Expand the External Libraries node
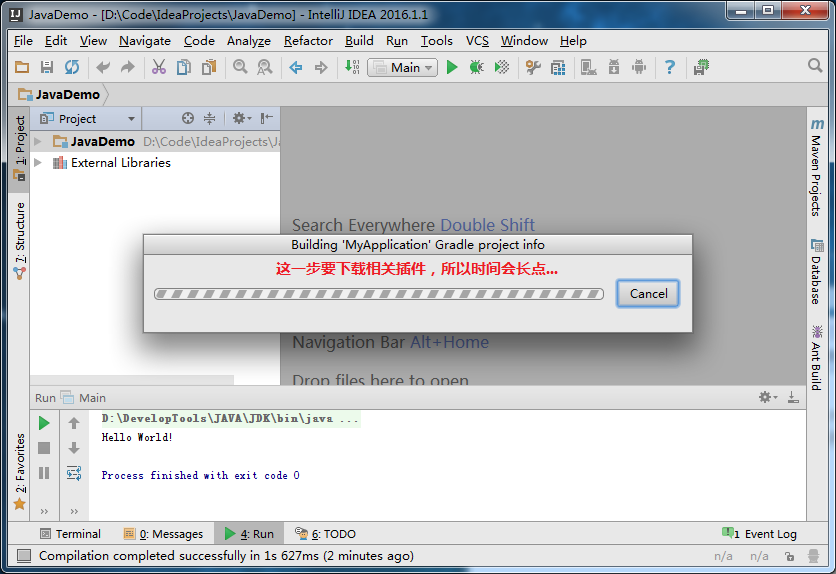 click(38, 163)
